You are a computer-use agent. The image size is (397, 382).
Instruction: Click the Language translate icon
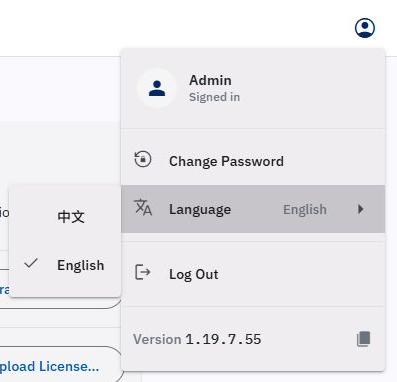pos(143,207)
